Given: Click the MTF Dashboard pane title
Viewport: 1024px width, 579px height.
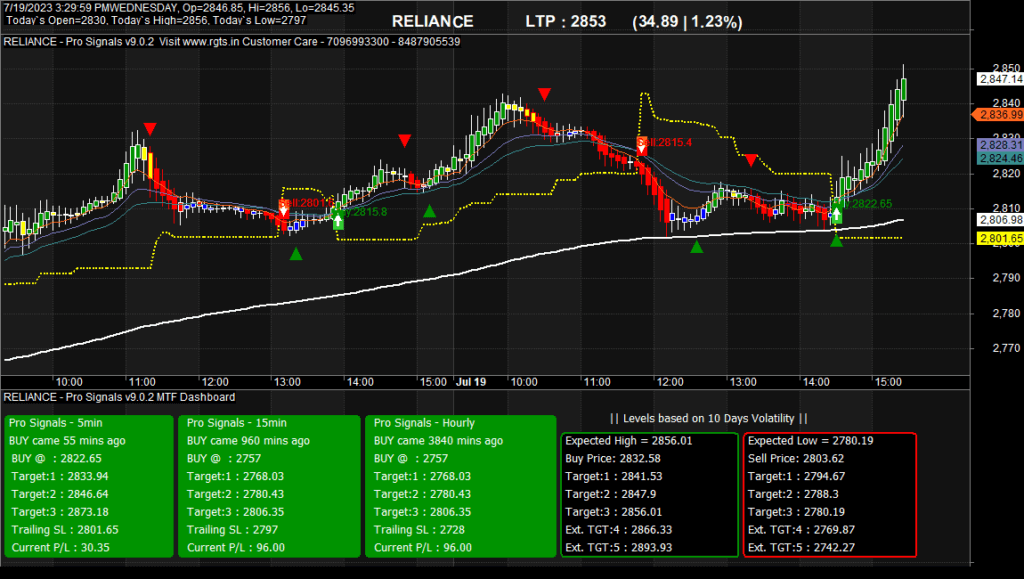Looking at the screenshot, I should [120, 397].
